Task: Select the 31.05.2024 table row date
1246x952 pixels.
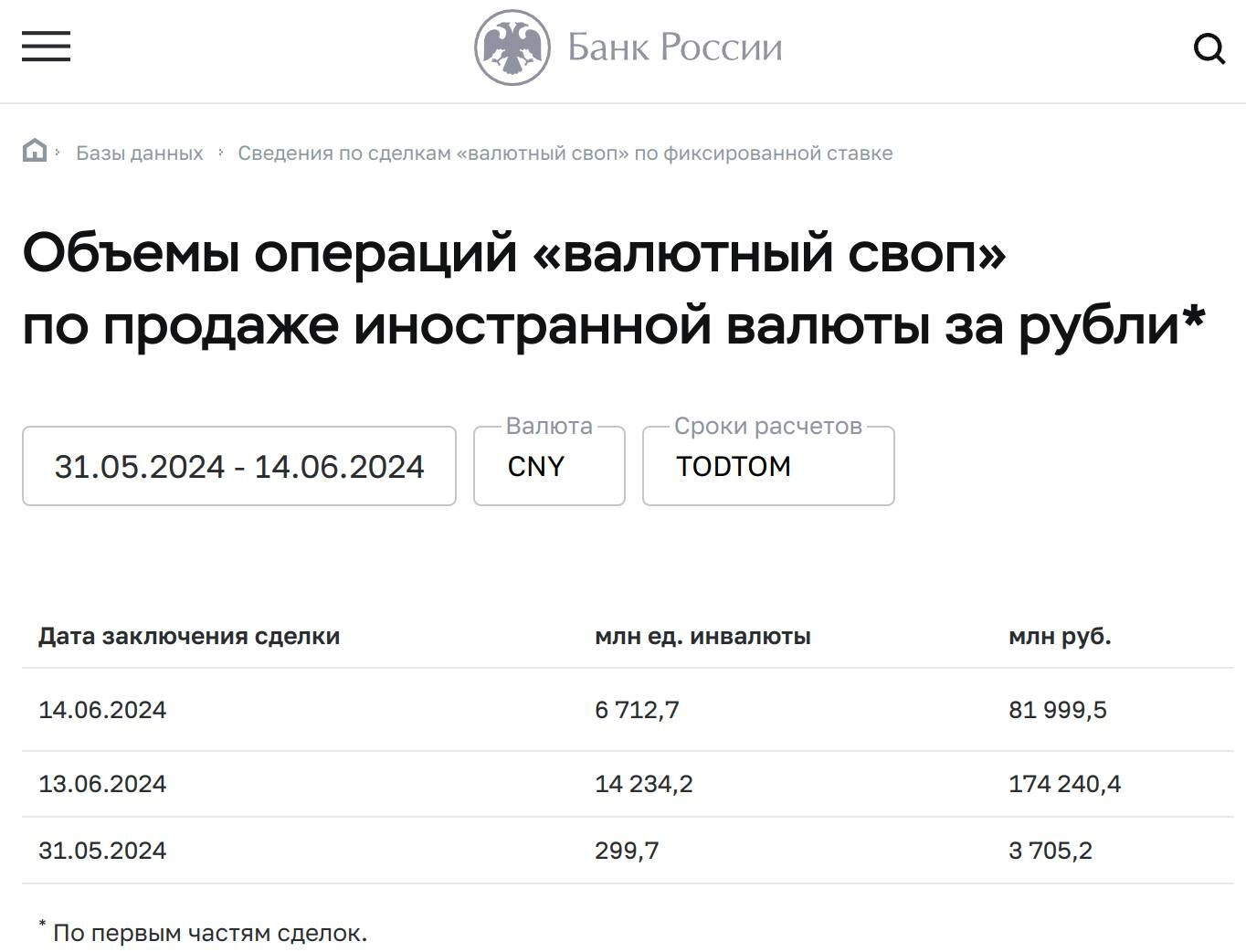Action: click(x=102, y=851)
